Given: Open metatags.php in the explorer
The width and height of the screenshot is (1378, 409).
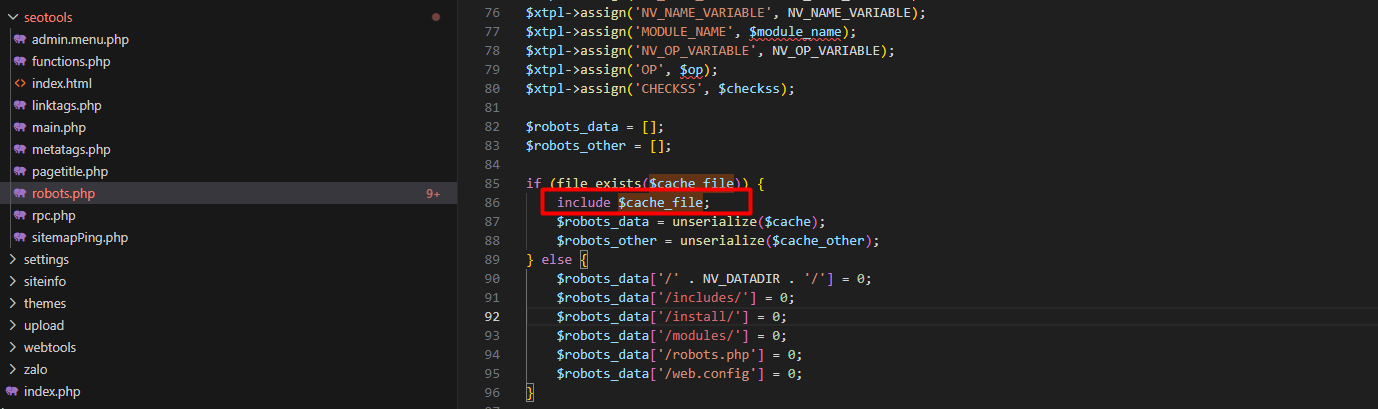Looking at the screenshot, I should pyautogui.click(x=71, y=150).
